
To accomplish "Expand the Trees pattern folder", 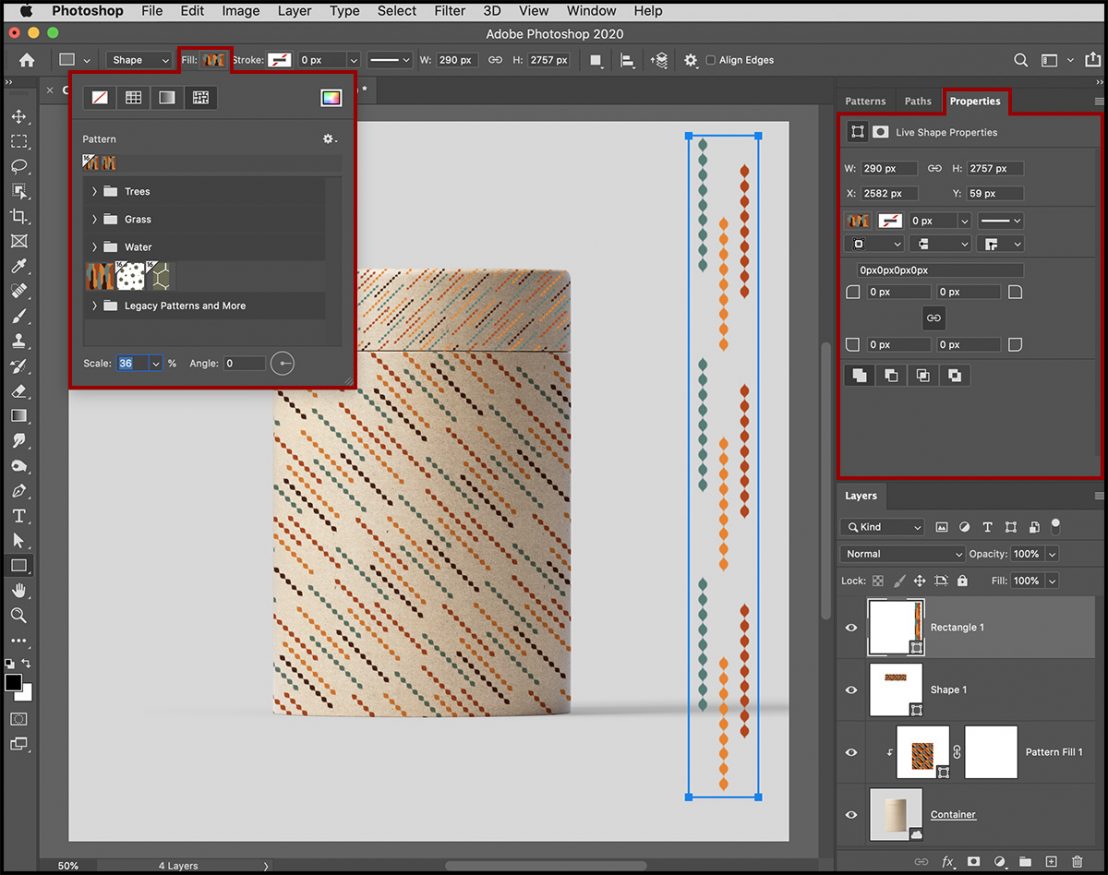I will [94, 192].
